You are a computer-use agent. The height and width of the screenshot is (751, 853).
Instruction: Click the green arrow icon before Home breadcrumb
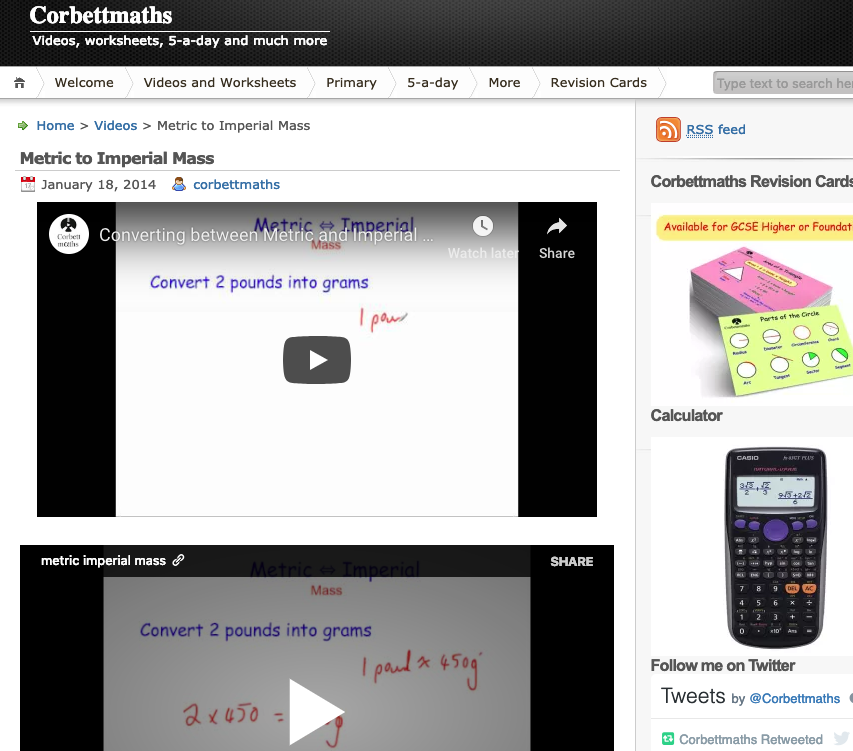23,125
